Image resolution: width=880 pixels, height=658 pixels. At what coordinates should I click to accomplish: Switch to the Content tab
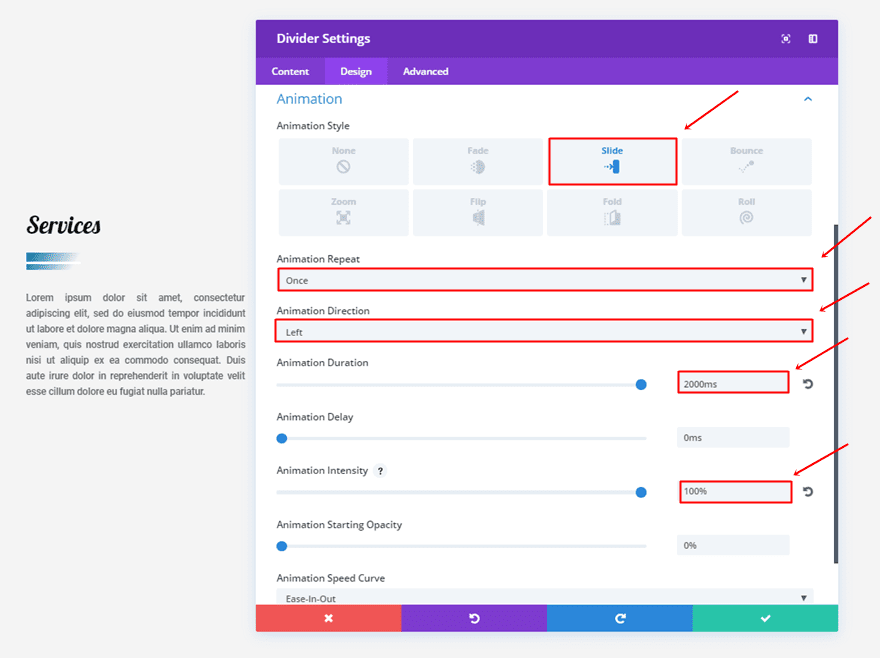290,71
